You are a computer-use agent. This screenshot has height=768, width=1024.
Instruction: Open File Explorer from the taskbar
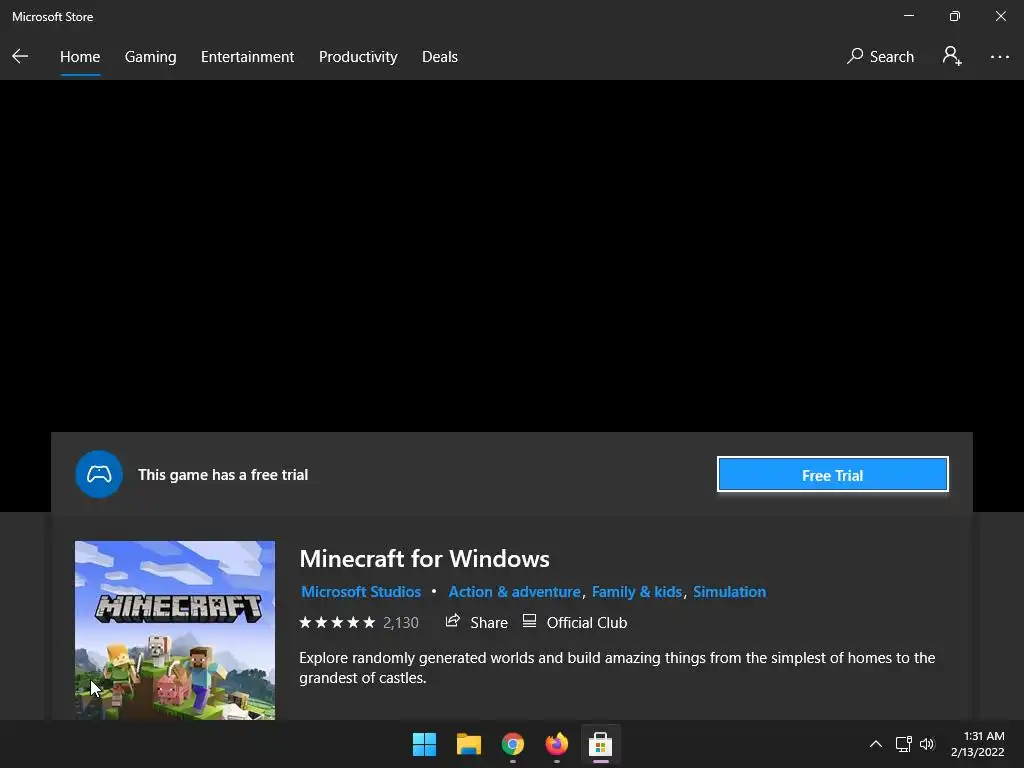(x=468, y=744)
